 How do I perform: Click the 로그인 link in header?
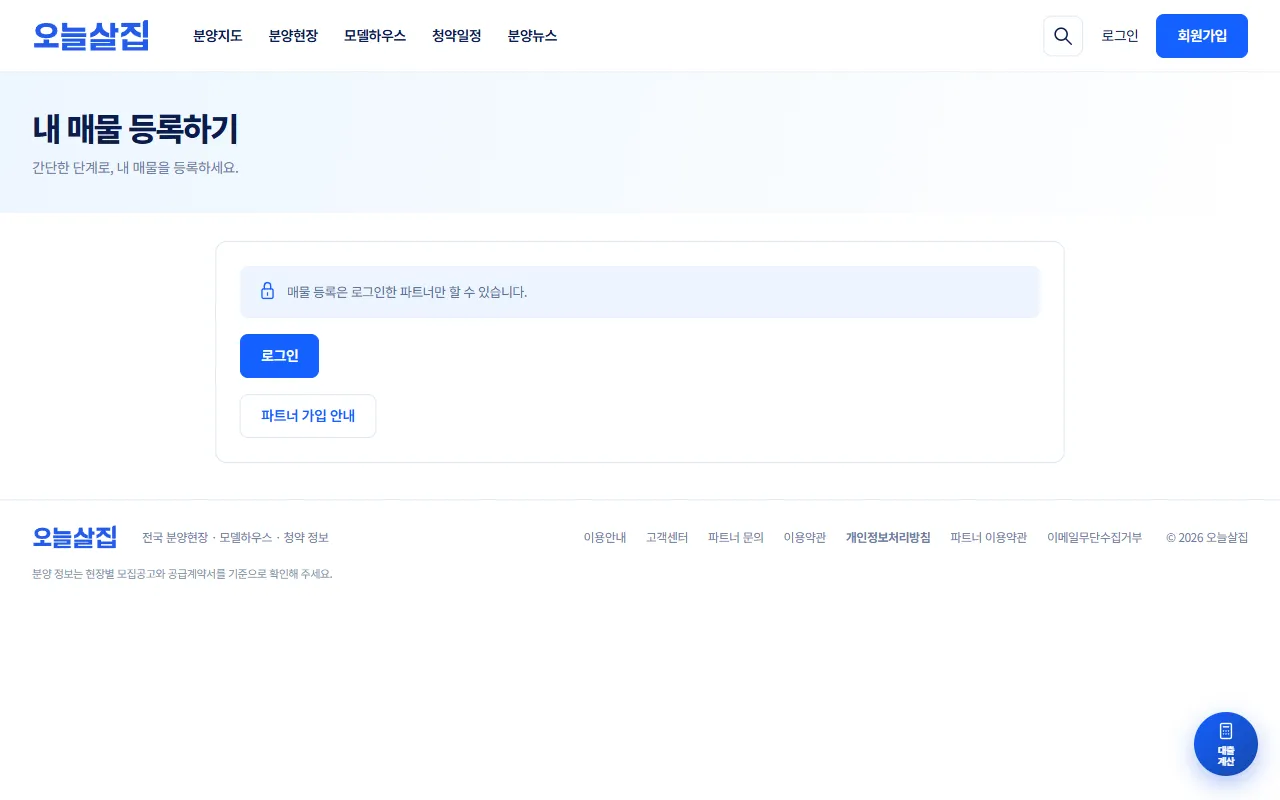click(x=1120, y=36)
